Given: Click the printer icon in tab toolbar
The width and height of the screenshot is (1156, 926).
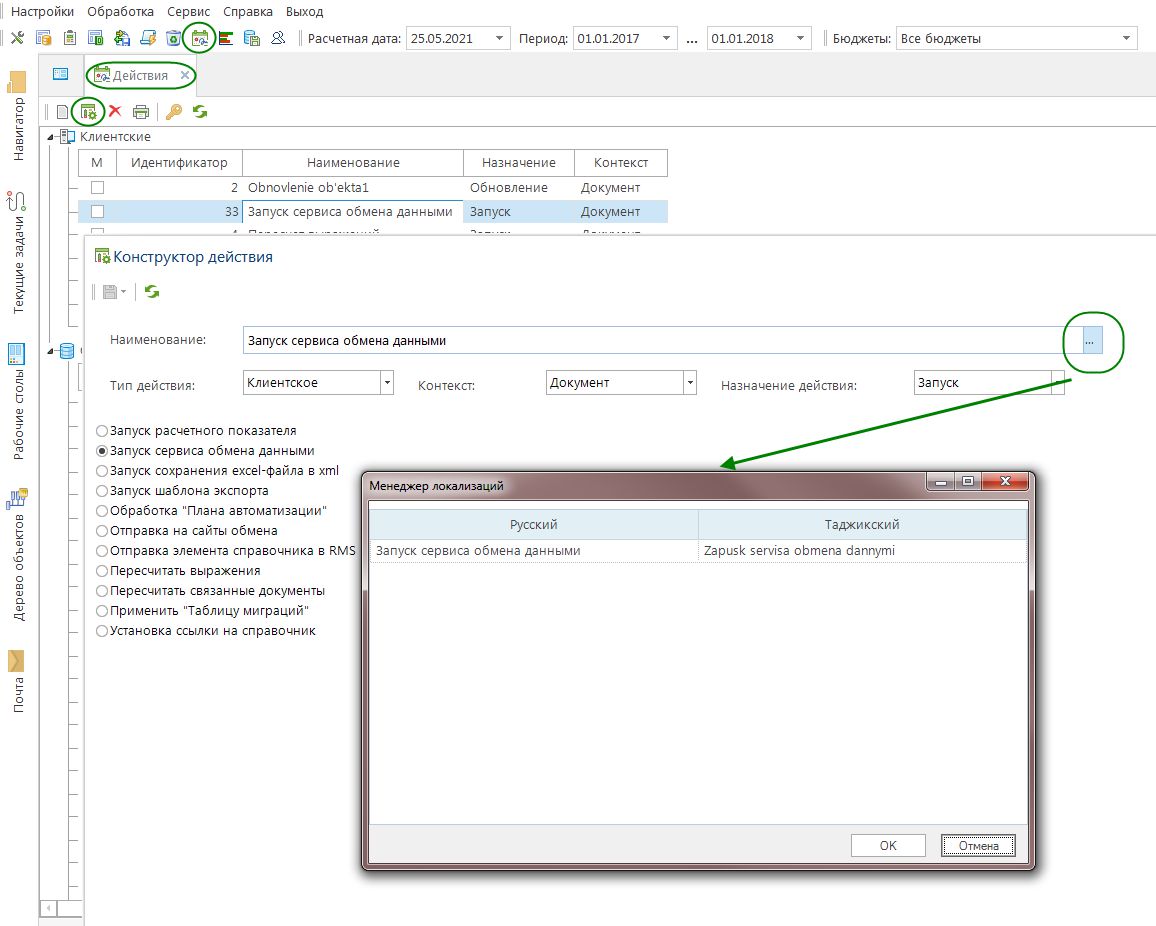Looking at the screenshot, I should pyautogui.click(x=141, y=112).
